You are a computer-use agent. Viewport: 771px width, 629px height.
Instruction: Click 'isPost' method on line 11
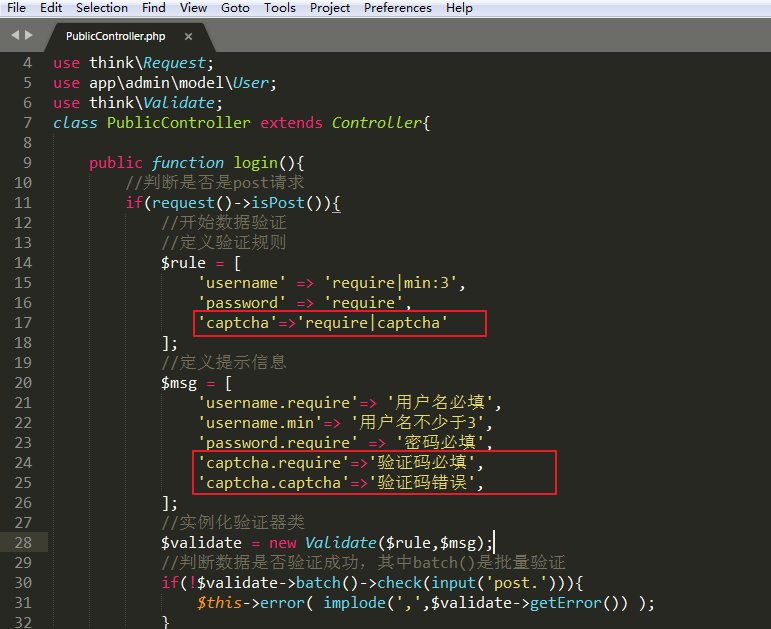click(278, 203)
